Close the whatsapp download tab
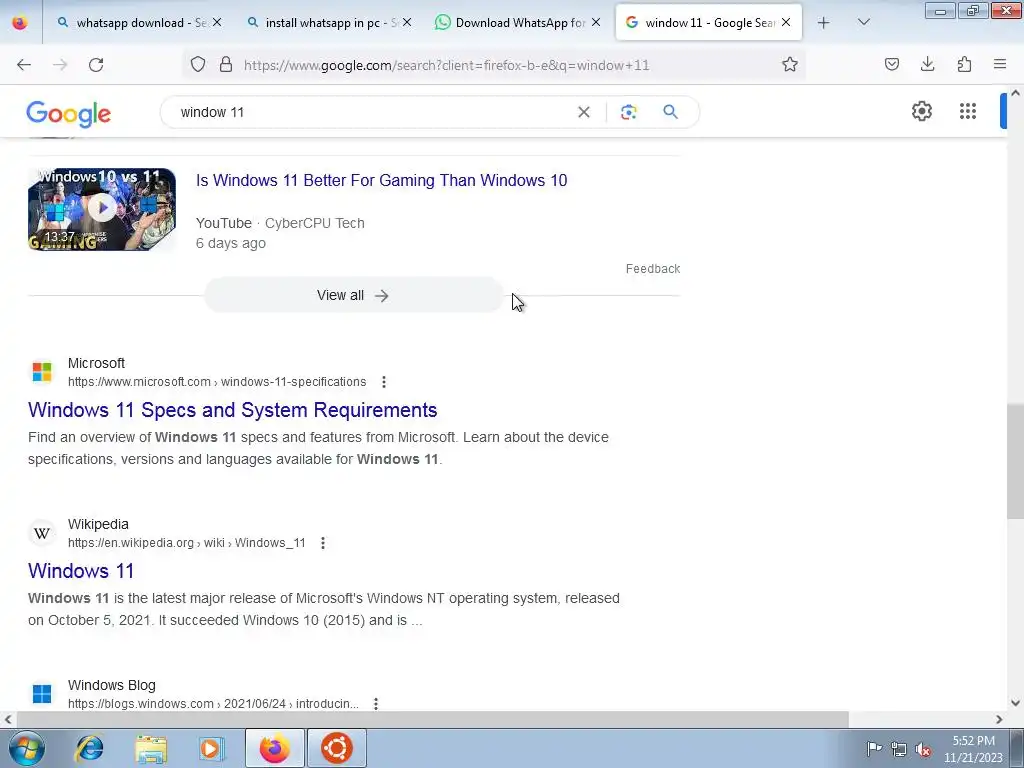The height and width of the screenshot is (768, 1024). [x=217, y=22]
